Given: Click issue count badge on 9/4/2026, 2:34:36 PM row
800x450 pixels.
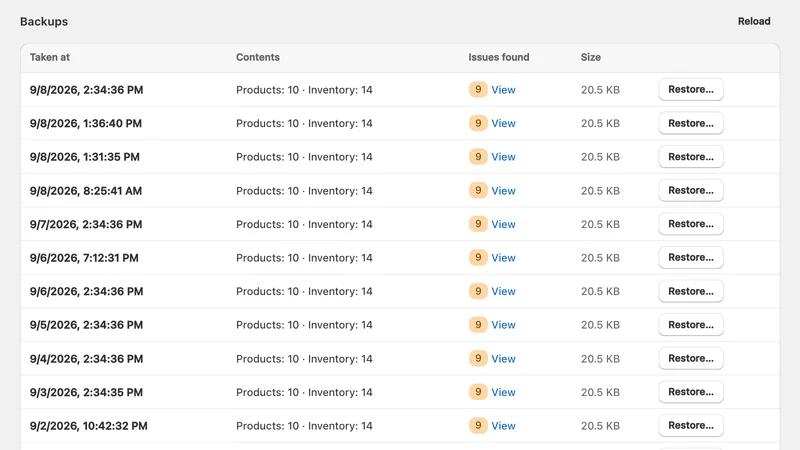Looking at the screenshot, I should pyautogui.click(x=478, y=358).
